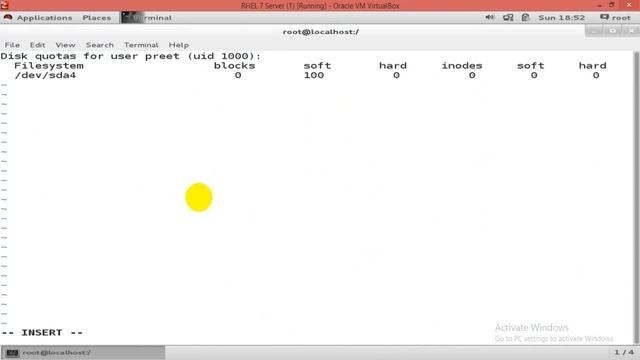
Task: Minimize the VirtualBox window
Action: (x=599, y=5)
